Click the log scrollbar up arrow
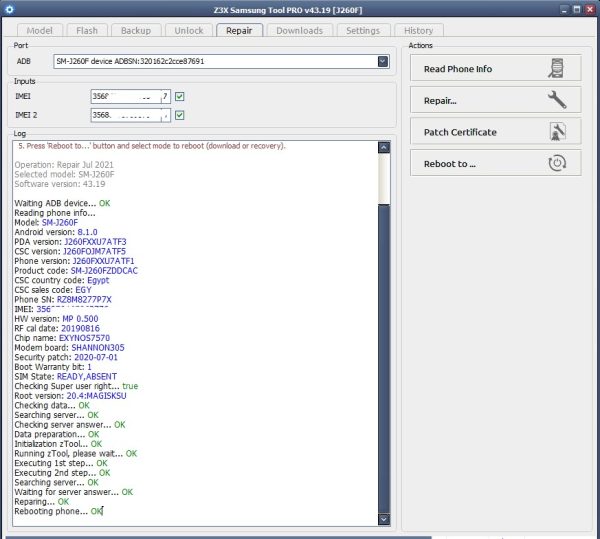Viewport: 600px width, 539px height. point(384,147)
